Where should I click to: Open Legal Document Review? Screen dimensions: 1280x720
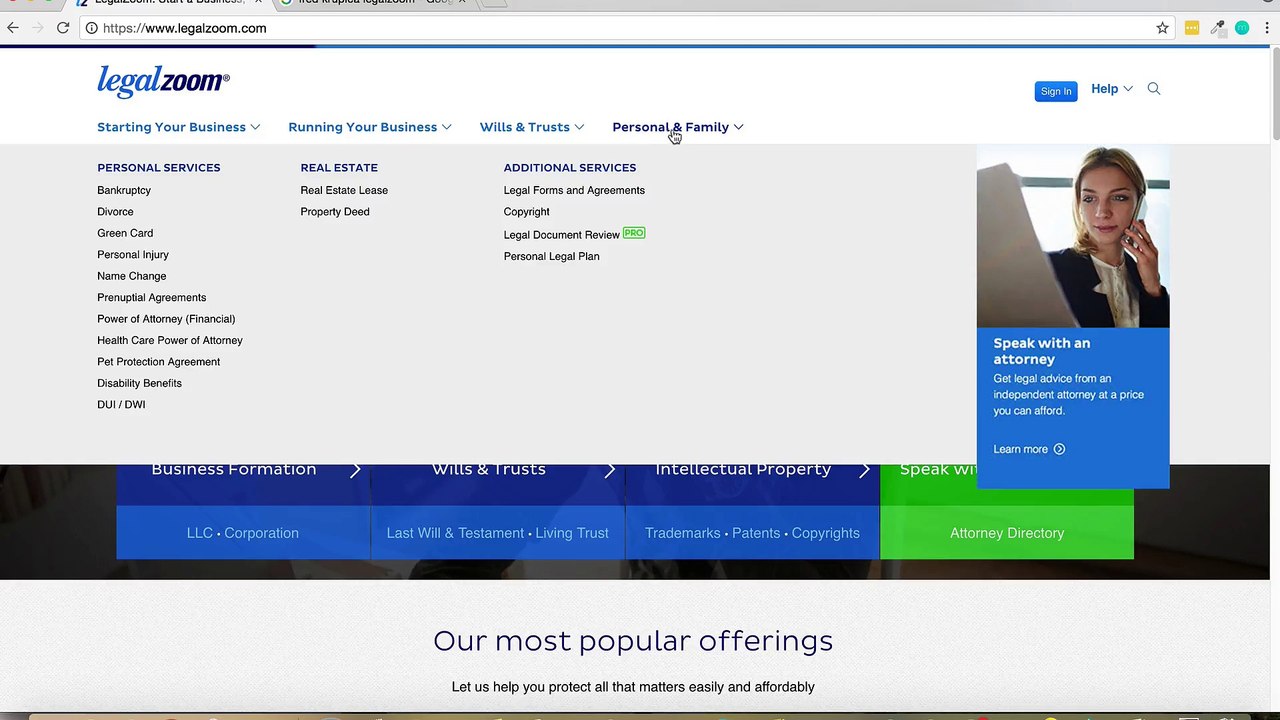562,235
